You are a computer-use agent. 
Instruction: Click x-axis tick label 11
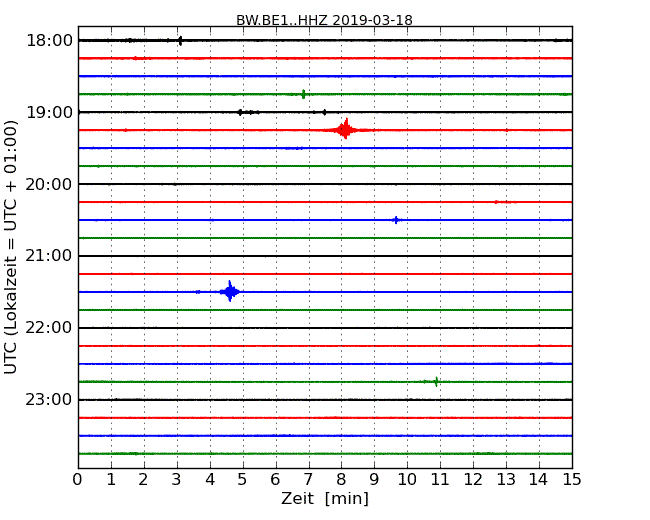(x=440, y=479)
